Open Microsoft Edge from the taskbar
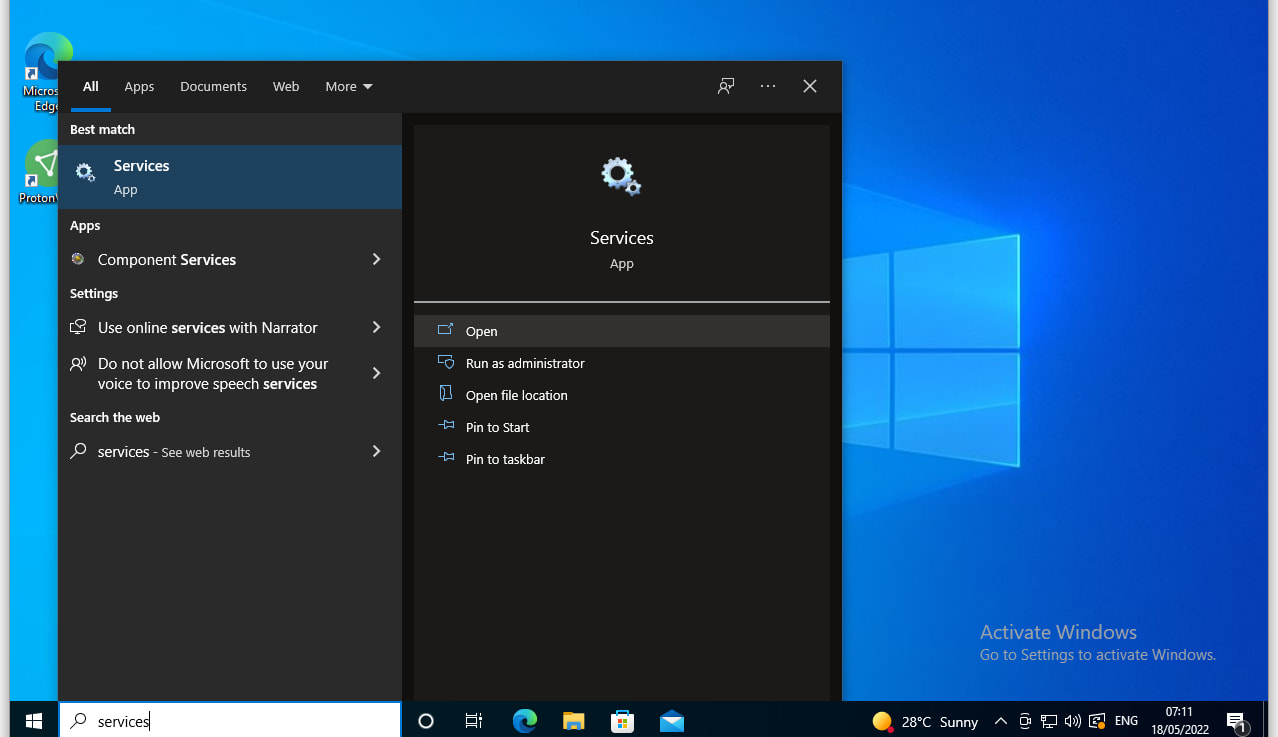Viewport: 1278px width, 737px height. pos(524,721)
